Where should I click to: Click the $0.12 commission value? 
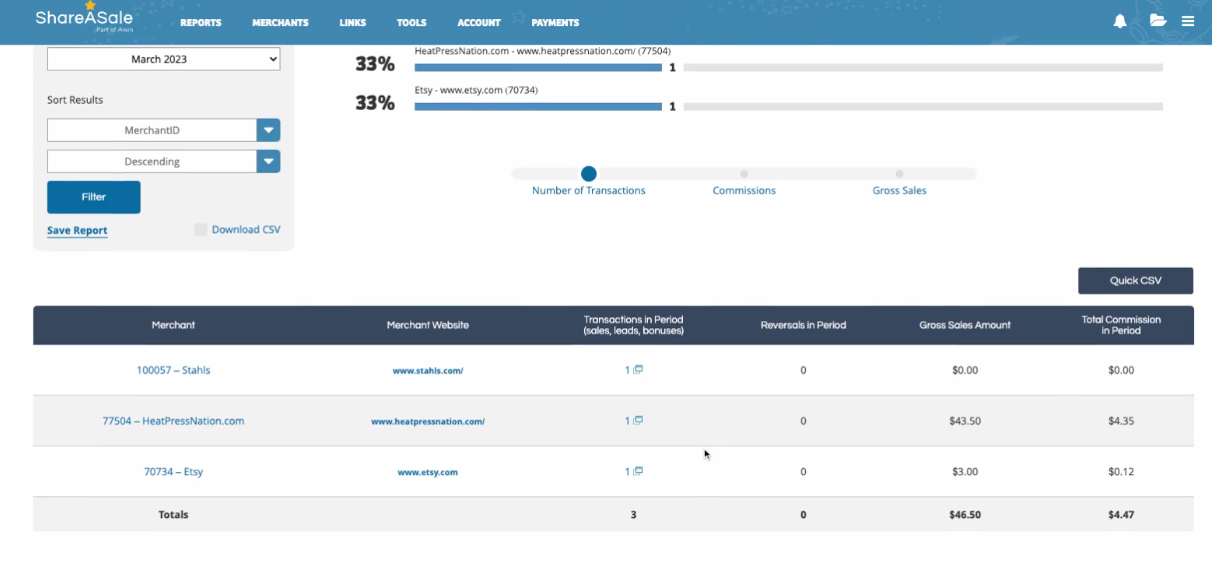pos(1121,472)
